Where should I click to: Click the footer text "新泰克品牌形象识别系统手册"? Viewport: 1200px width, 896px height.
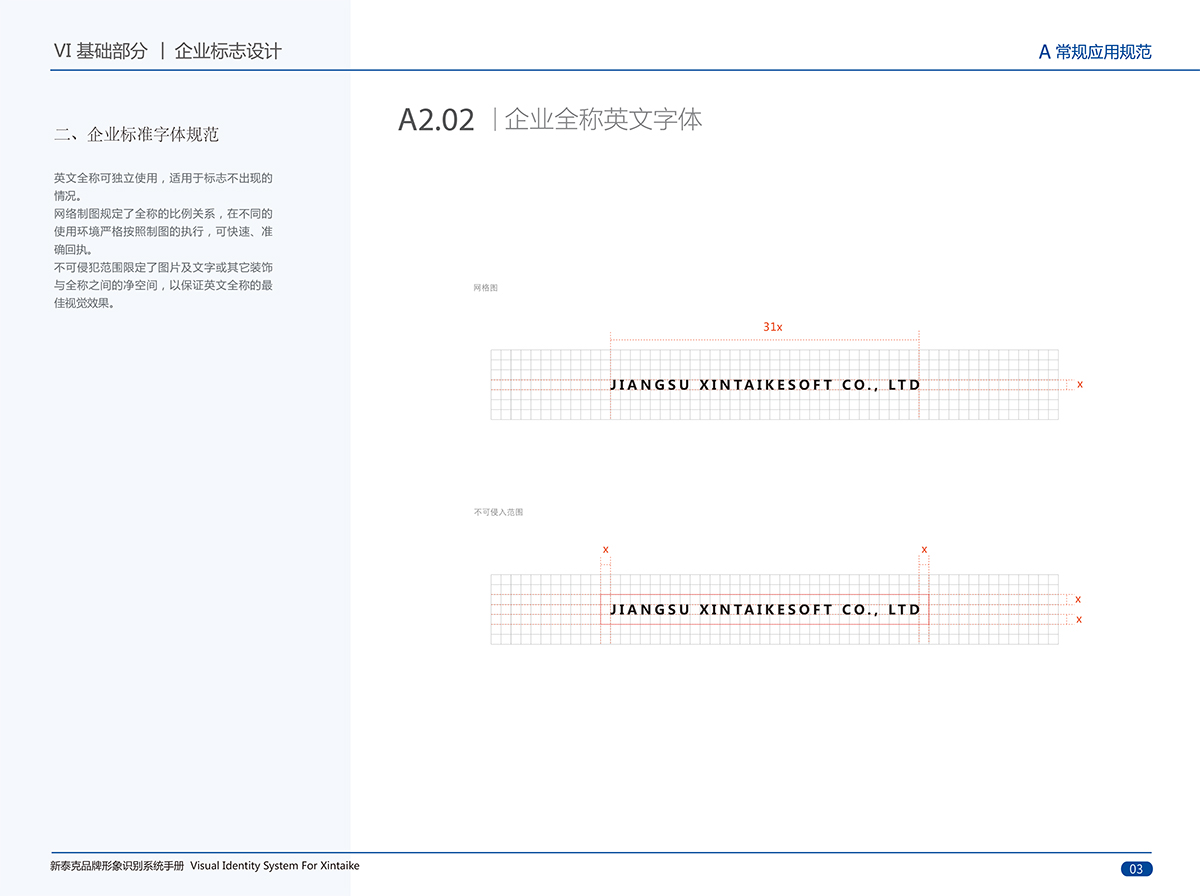click(x=117, y=866)
